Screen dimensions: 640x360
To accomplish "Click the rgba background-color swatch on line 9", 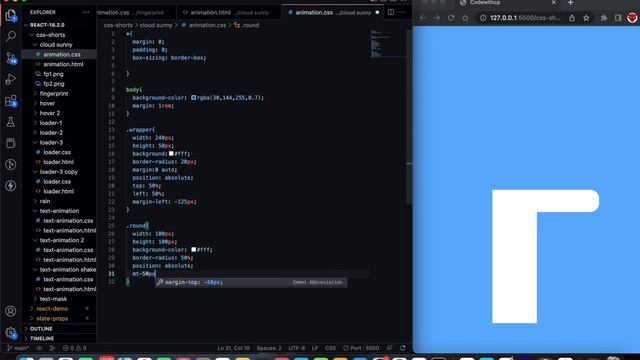I will tap(193, 98).
